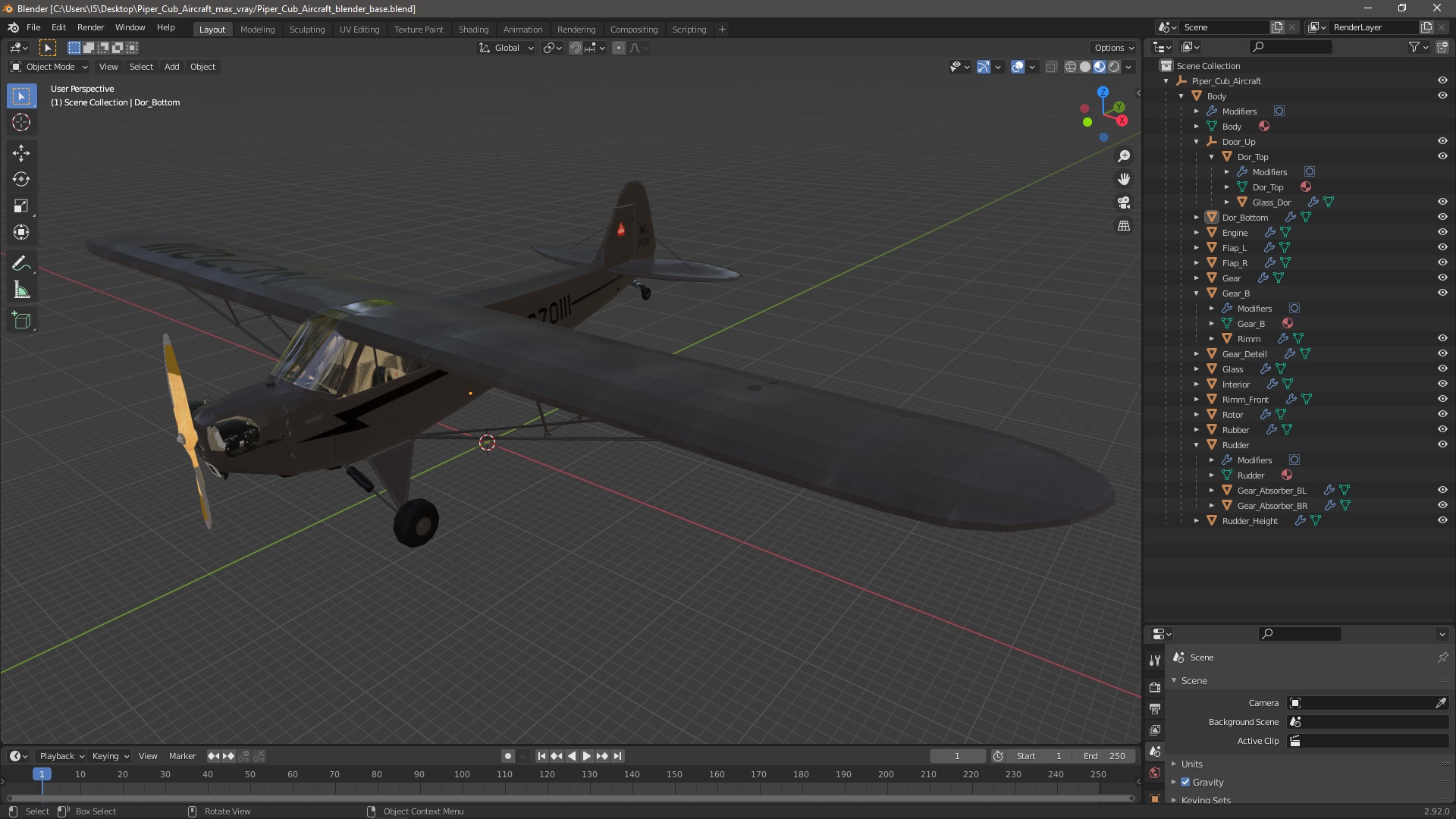Select the Rotate tool
The width and height of the screenshot is (1456, 819).
point(21,179)
